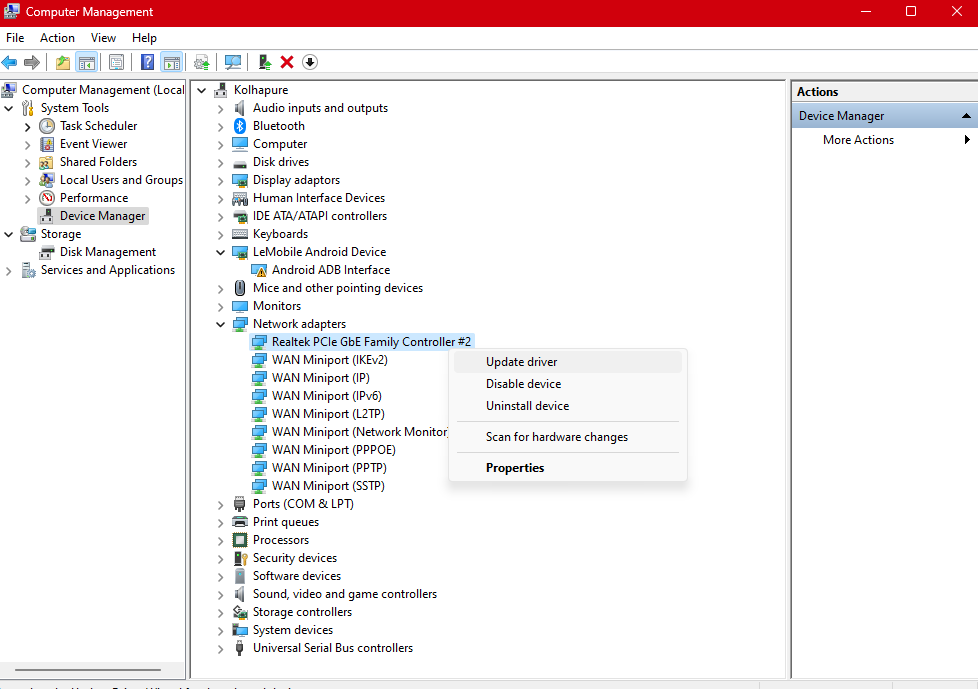Click Security devices key icon
Screen dimensions: 978x689
(240, 558)
